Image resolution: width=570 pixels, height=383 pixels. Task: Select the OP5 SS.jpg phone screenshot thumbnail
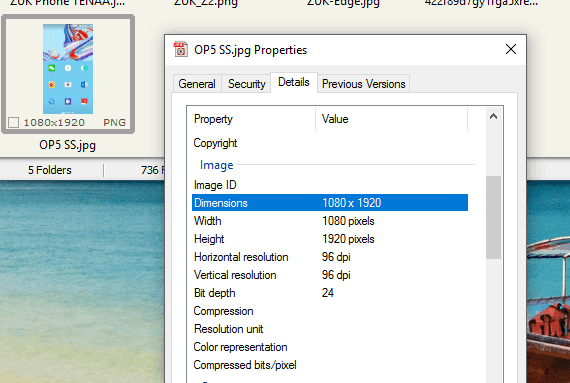[68, 69]
